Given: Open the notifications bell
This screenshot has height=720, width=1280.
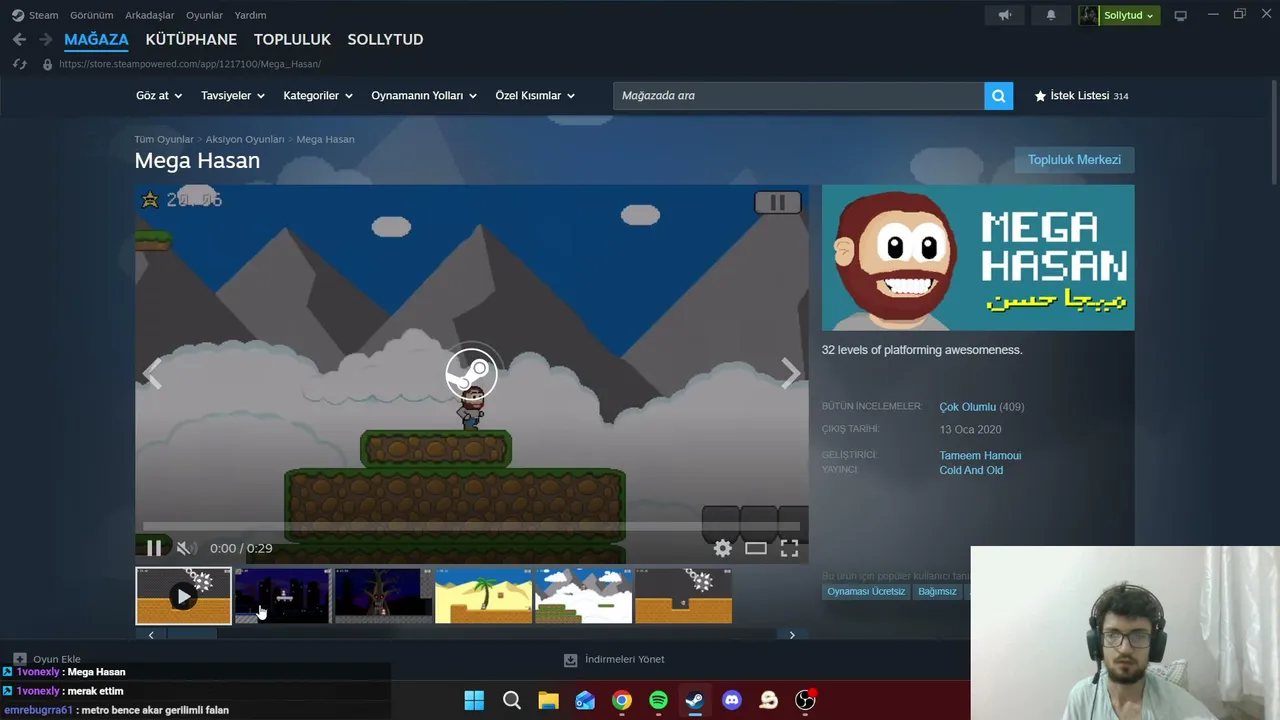Looking at the screenshot, I should point(1051,15).
